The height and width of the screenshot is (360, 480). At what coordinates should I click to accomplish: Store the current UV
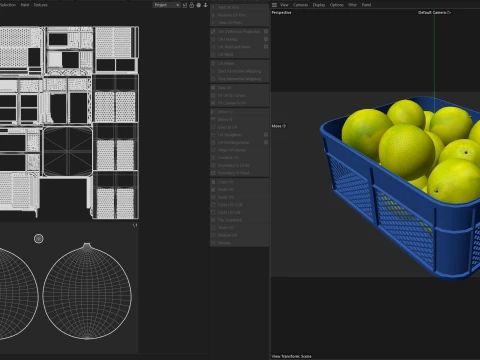pos(239,227)
